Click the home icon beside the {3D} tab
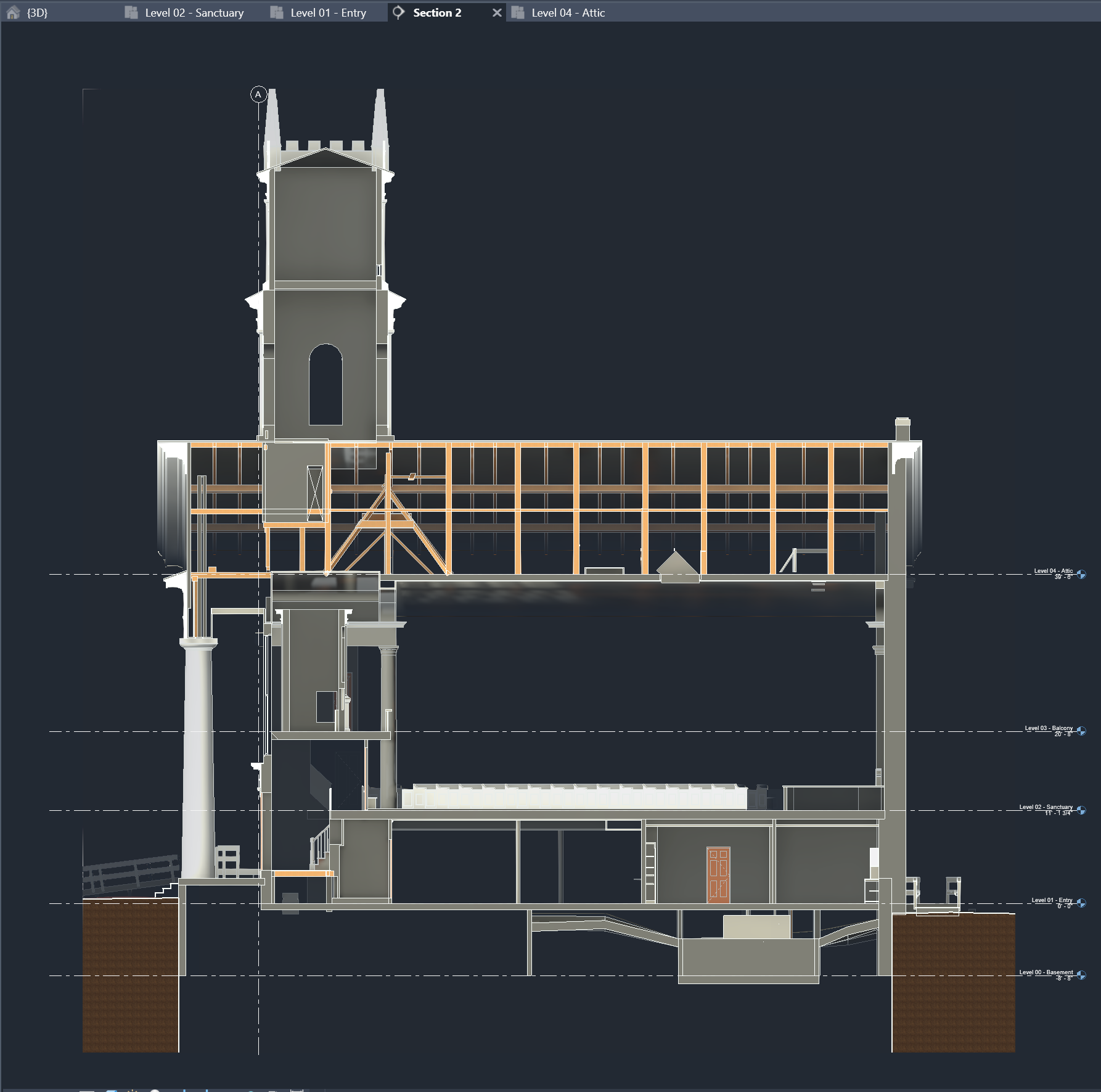This screenshot has width=1101, height=1092. tap(14, 12)
